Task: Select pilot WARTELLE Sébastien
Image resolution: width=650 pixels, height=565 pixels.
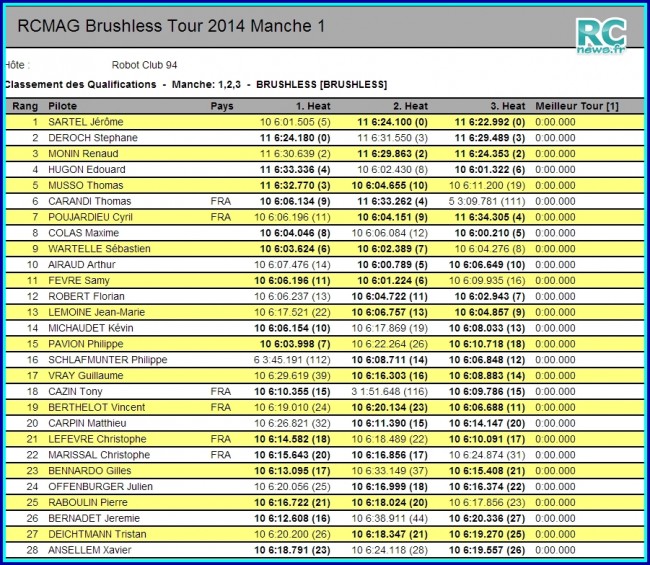Action: [99, 249]
